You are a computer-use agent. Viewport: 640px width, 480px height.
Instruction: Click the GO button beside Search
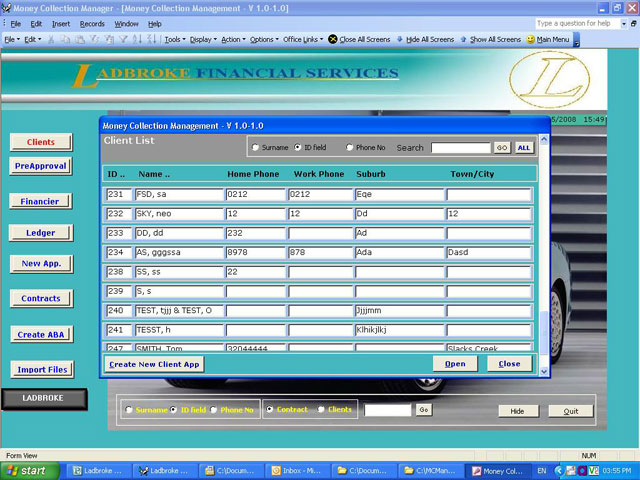point(502,148)
